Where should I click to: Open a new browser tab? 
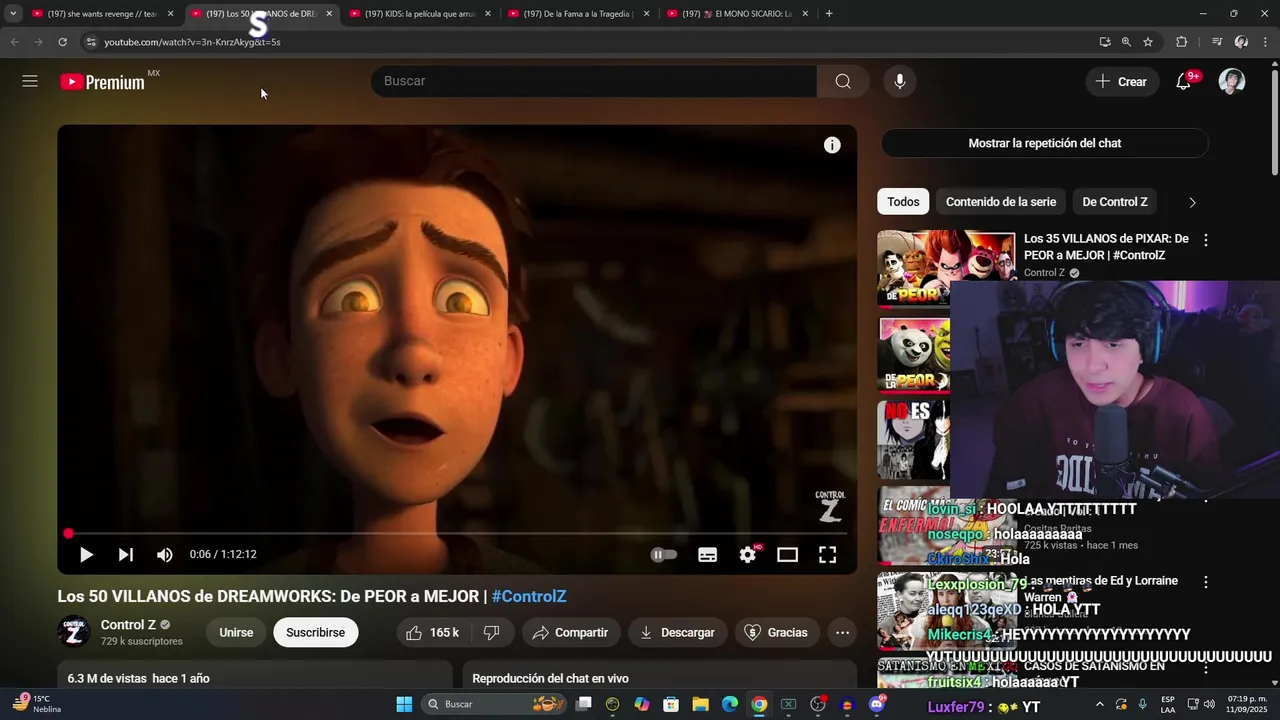pyautogui.click(x=829, y=14)
